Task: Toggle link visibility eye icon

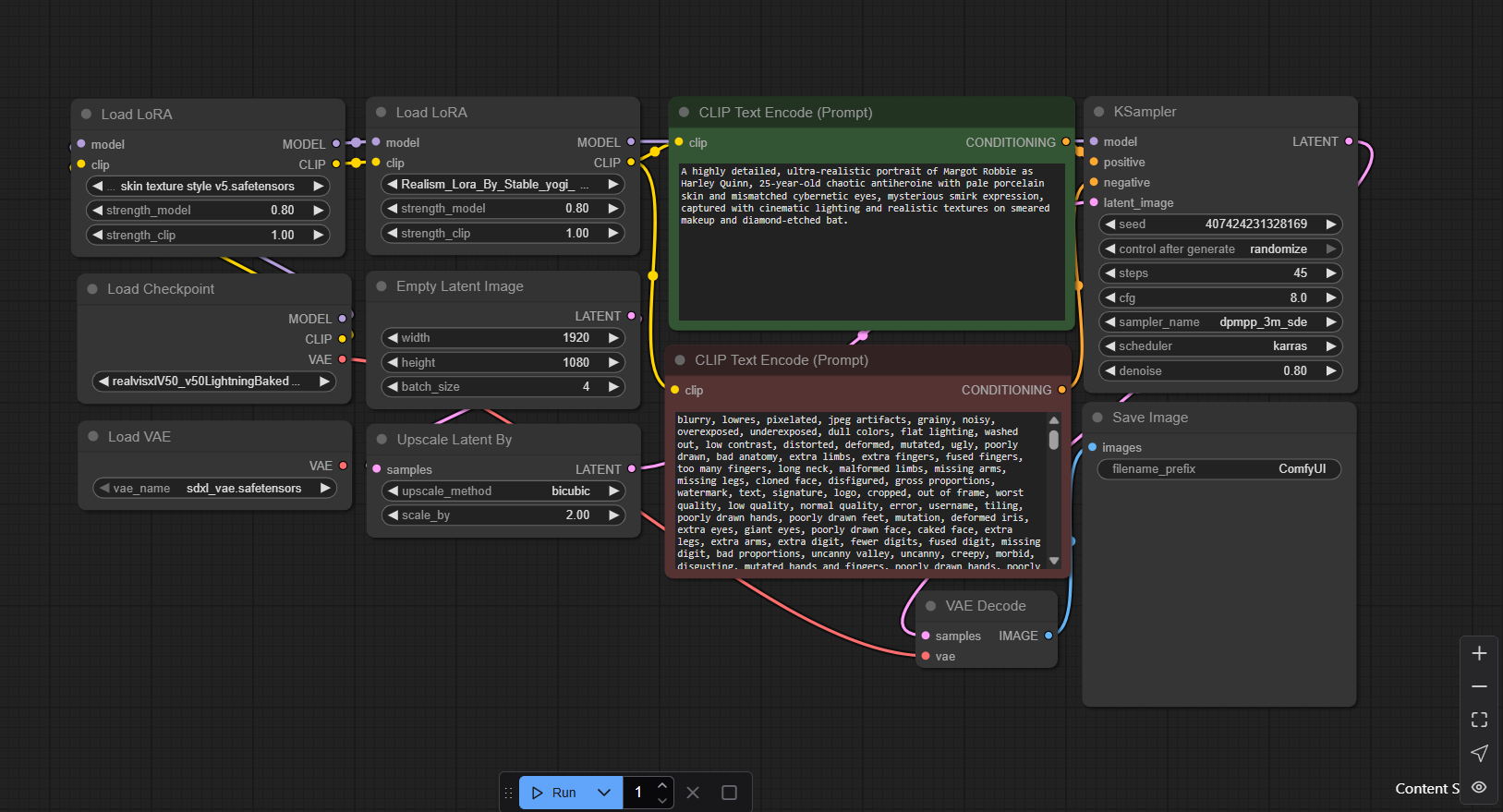Action: [1479, 787]
